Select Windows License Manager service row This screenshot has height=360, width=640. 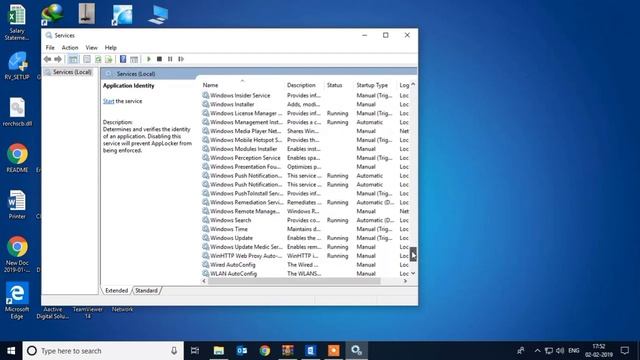(x=306, y=113)
